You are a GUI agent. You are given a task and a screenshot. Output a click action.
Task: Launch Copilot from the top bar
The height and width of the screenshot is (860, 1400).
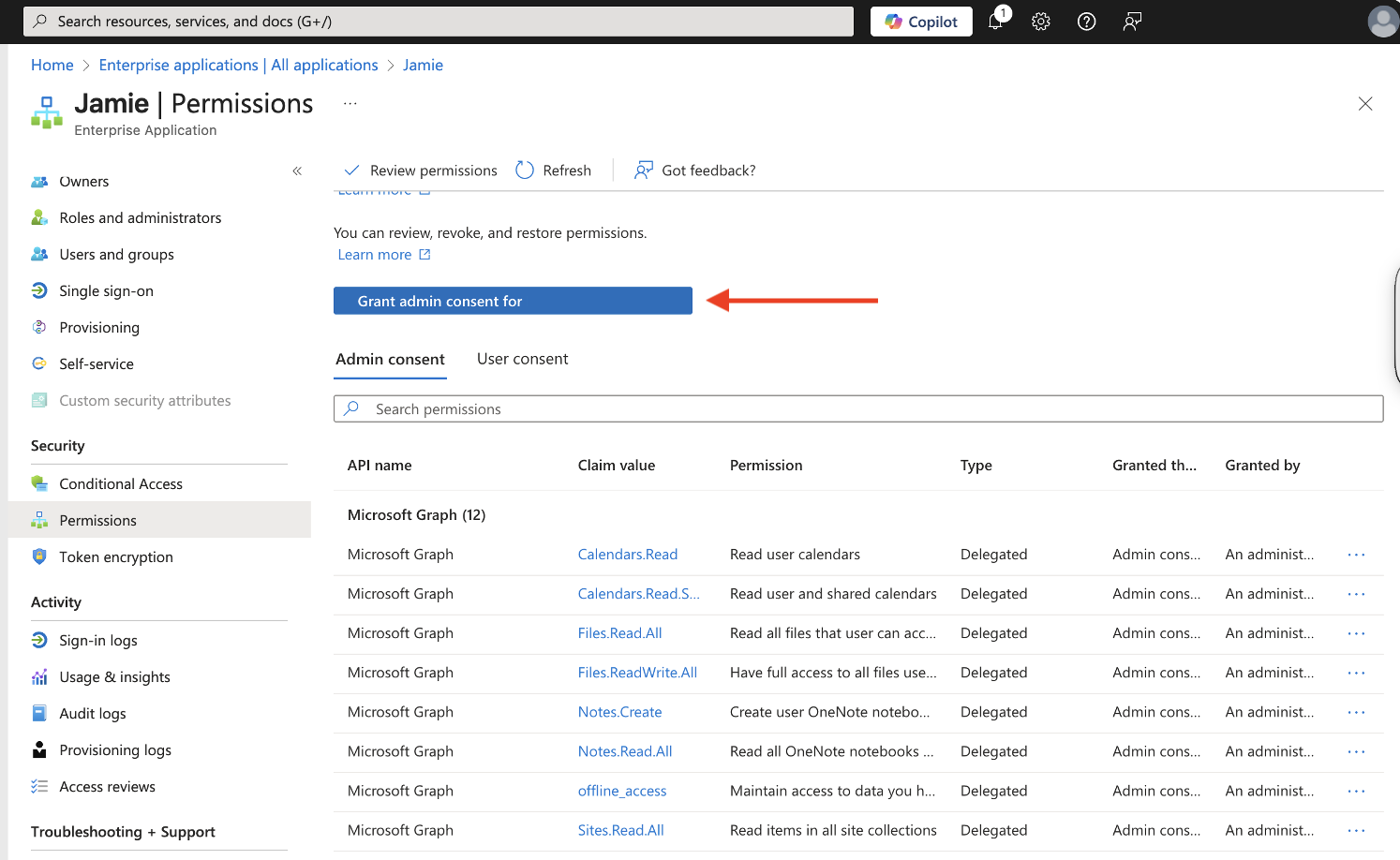(x=920, y=21)
